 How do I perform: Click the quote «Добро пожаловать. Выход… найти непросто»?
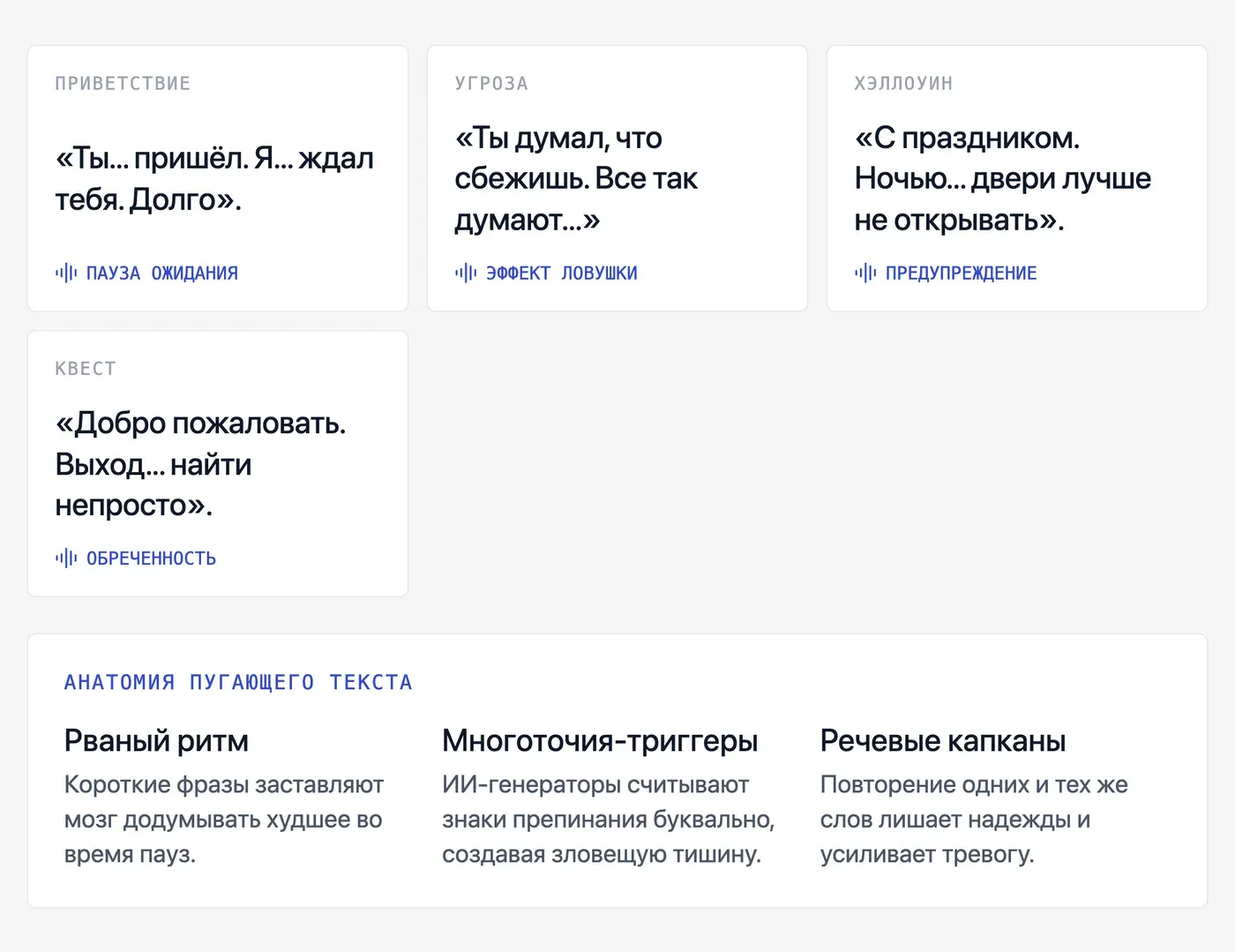click(200, 464)
